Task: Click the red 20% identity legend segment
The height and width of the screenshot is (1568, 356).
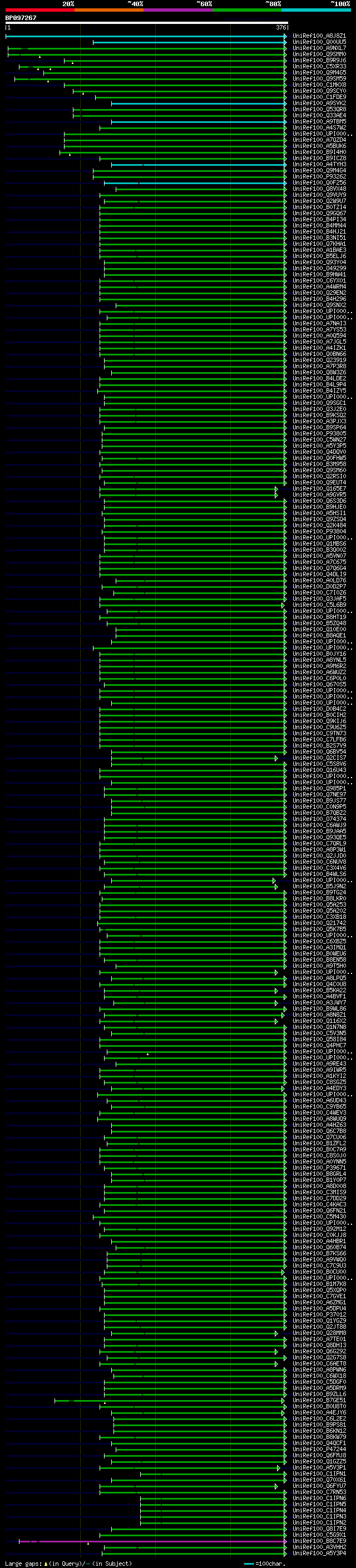Action: [39, 10]
